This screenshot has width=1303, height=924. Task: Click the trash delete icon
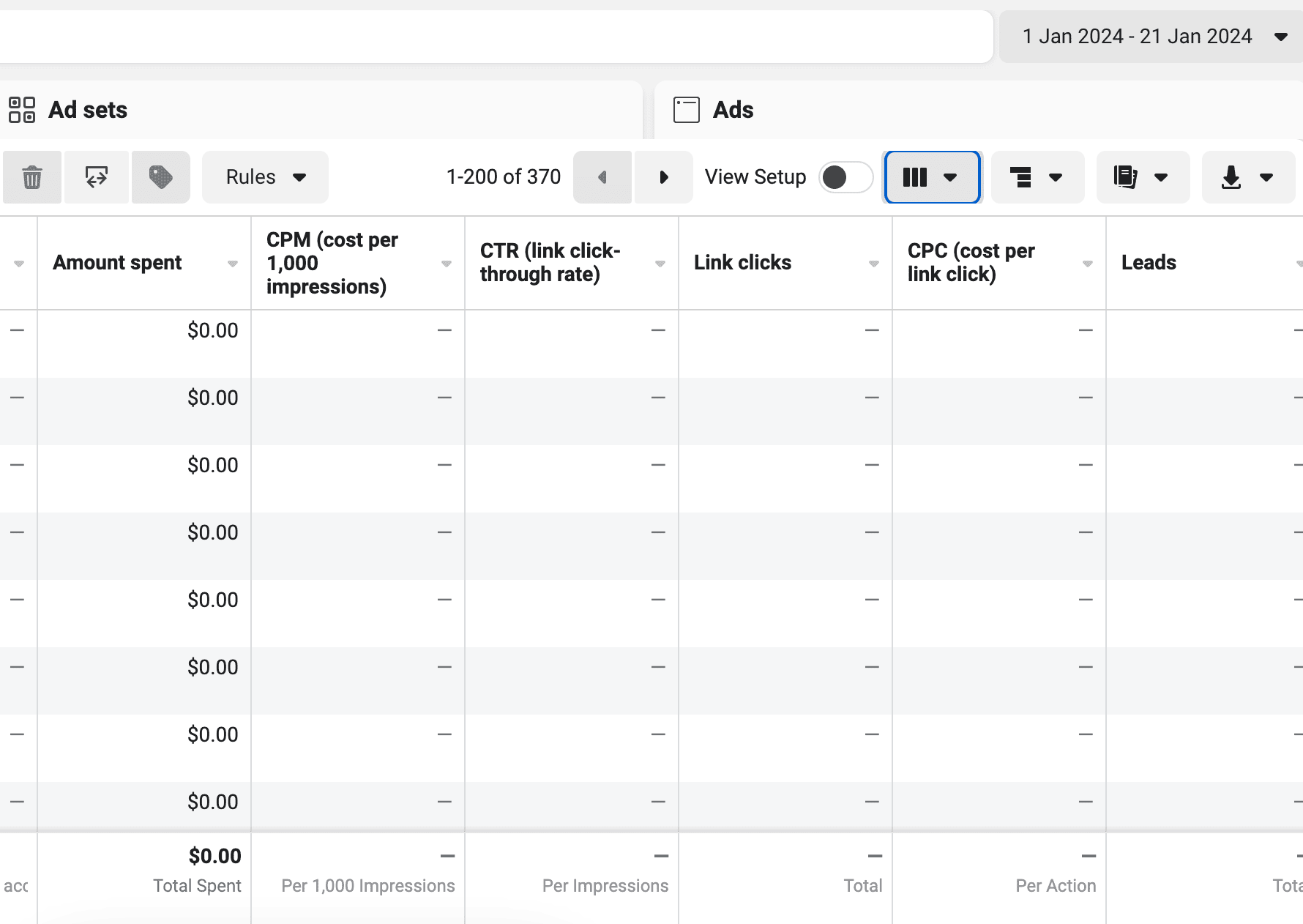[32, 177]
